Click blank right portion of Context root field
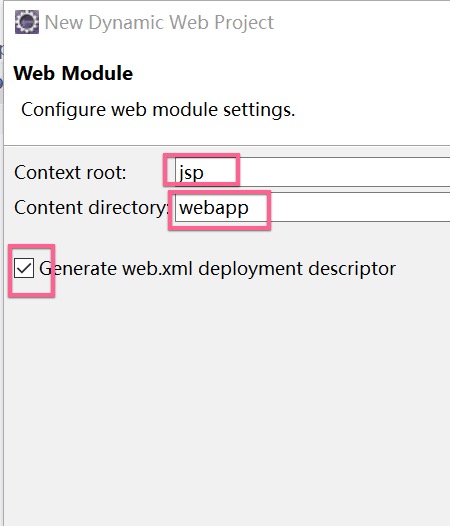The image size is (450, 526). click(346, 171)
